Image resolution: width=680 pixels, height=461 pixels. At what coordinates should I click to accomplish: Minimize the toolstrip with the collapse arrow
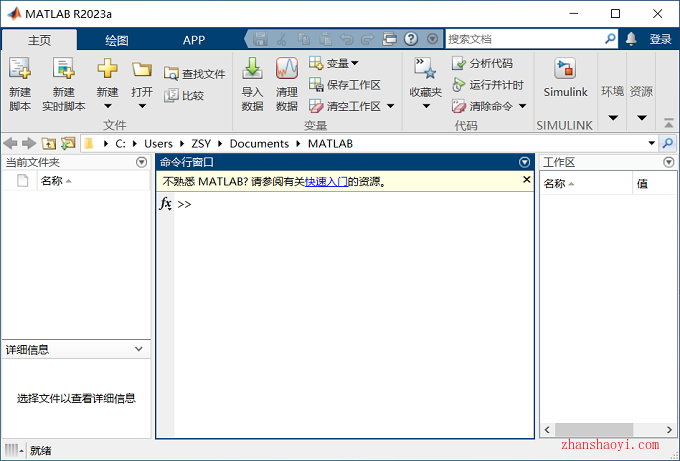(x=669, y=124)
